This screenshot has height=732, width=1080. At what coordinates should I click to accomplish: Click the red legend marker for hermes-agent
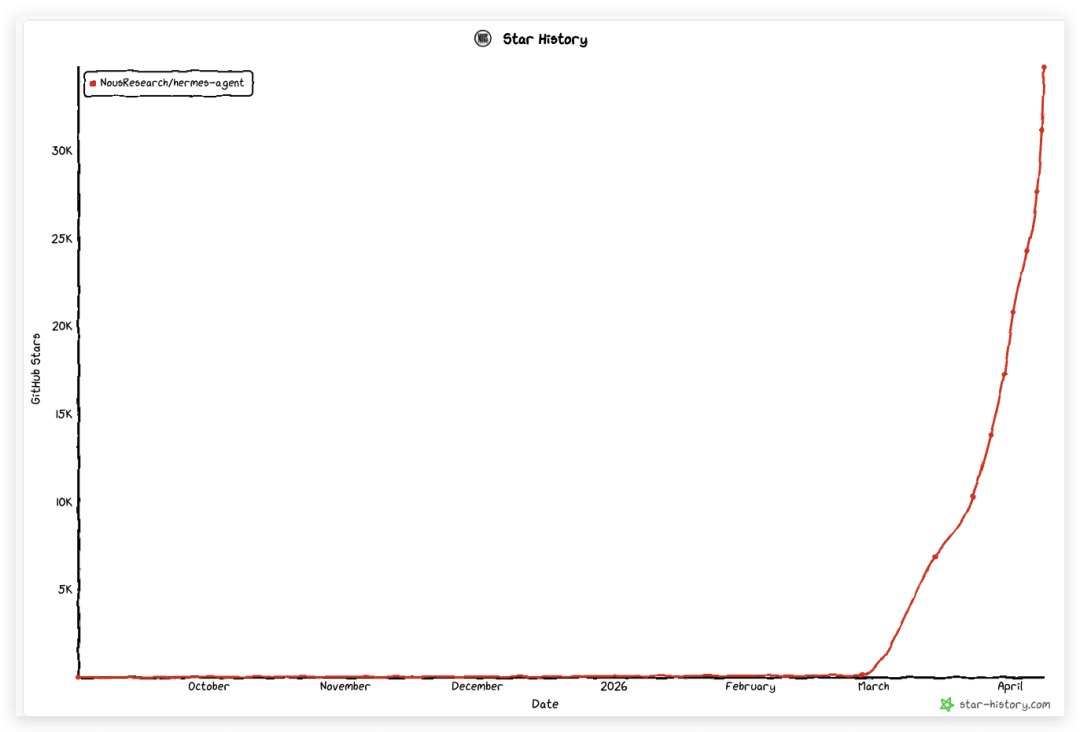pos(93,83)
